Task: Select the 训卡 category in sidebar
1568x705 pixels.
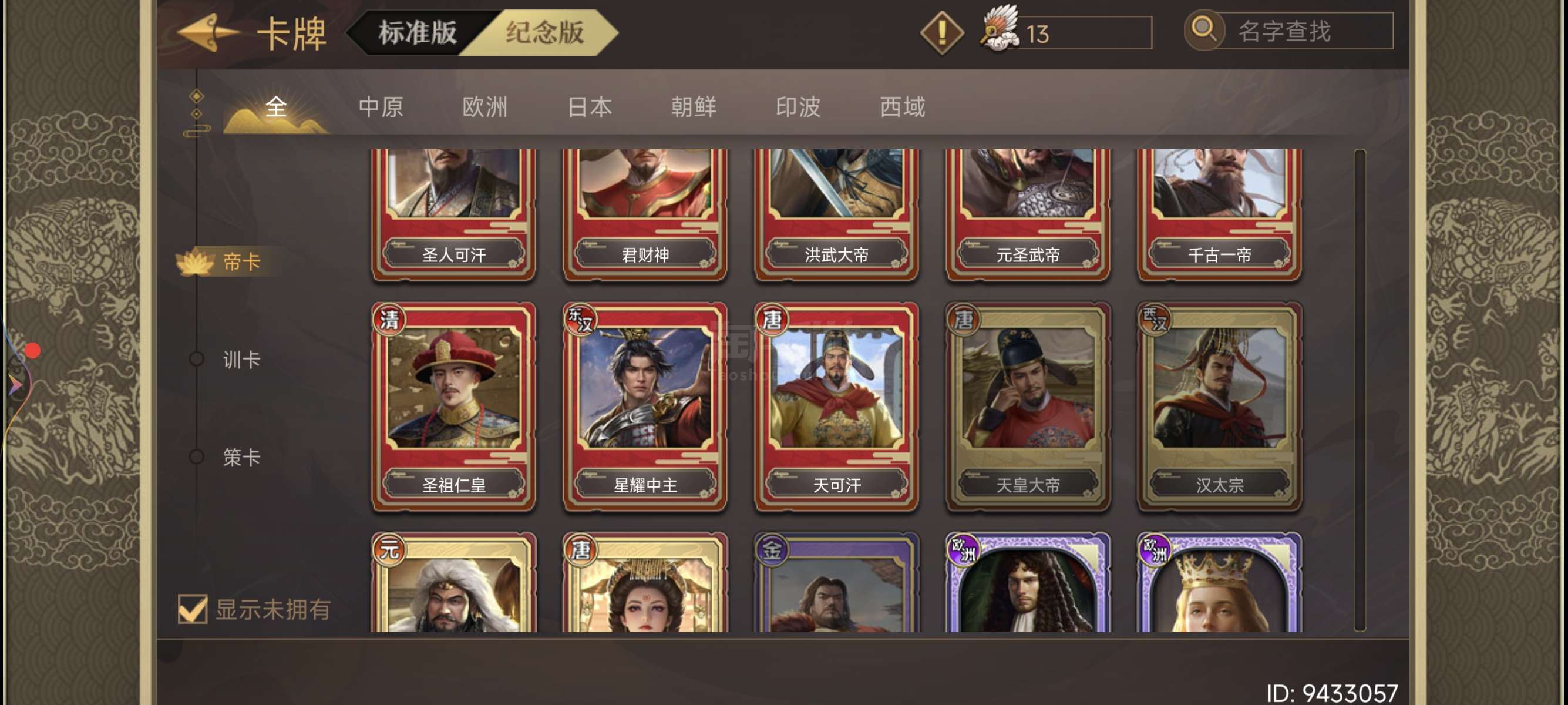Action: click(241, 359)
